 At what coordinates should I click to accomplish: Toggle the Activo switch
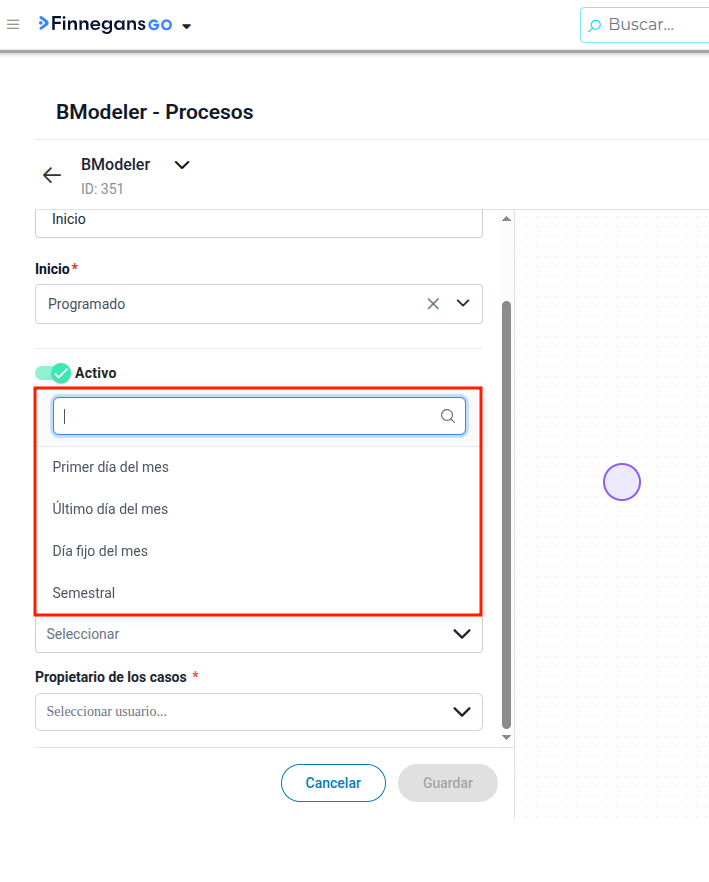pos(53,373)
